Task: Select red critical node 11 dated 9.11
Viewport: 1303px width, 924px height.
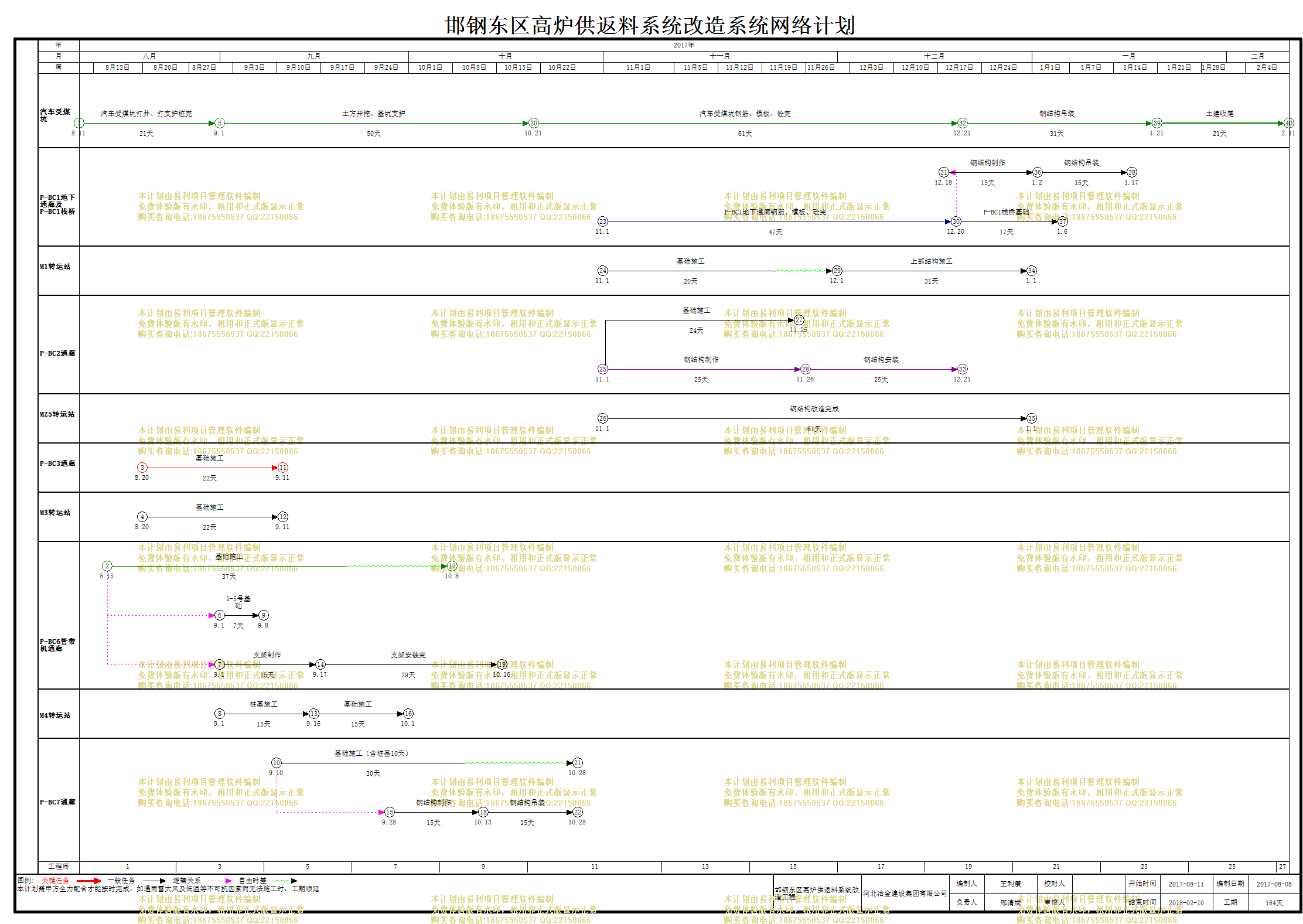Action: click(x=283, y=468)
